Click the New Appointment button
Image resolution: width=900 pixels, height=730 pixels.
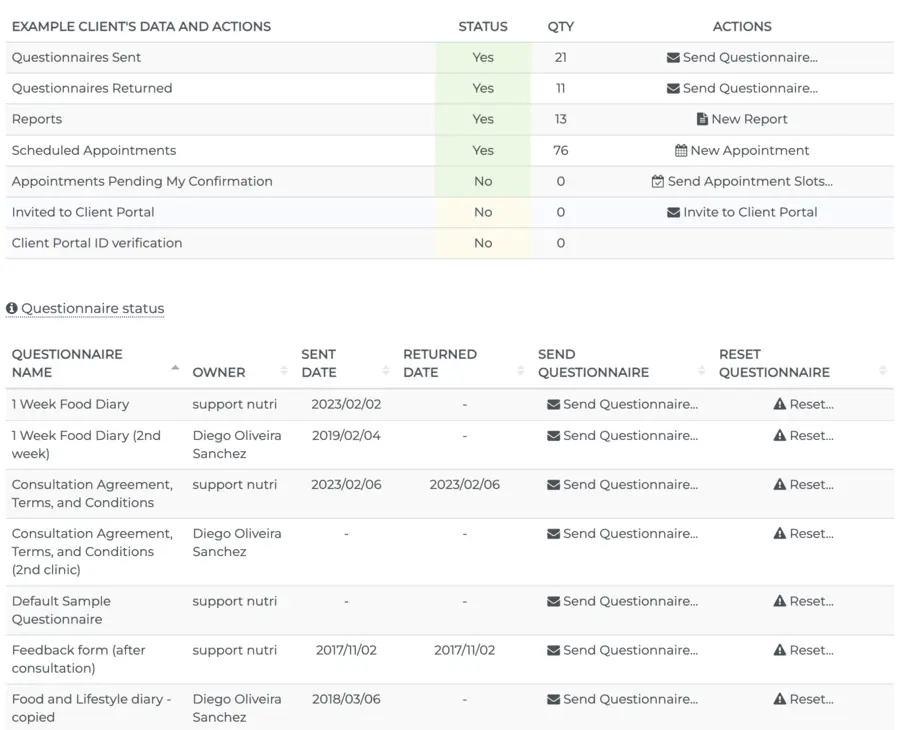[x=742, y=150]
